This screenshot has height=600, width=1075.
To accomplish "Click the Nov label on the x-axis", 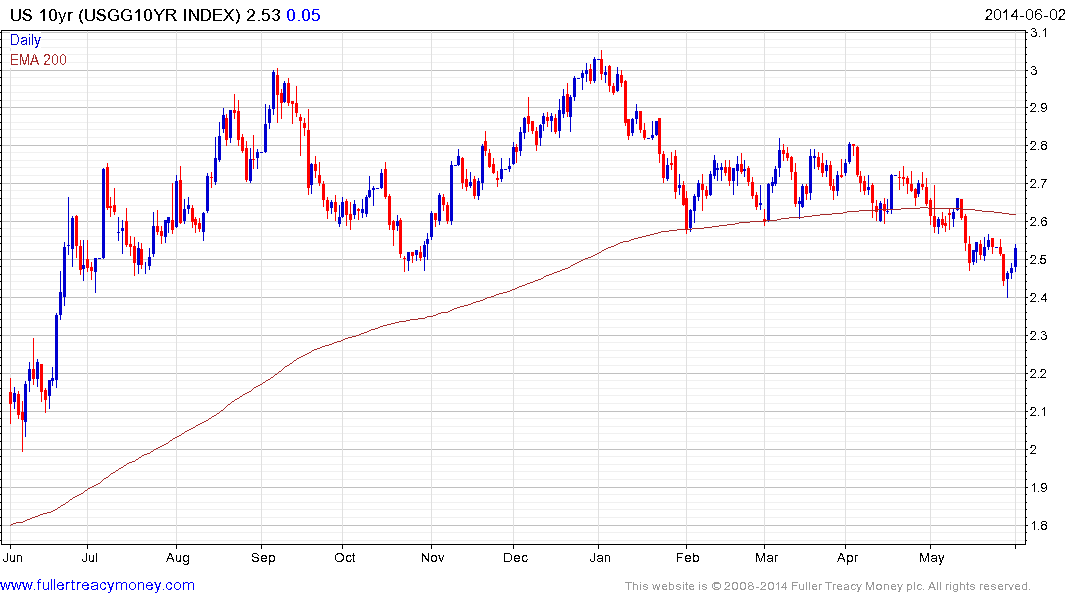I will pos(433,557).
